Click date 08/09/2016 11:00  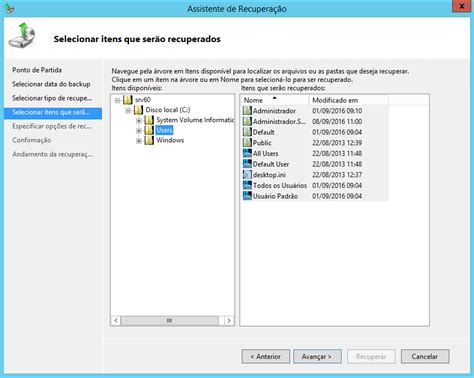coord(337,121)
